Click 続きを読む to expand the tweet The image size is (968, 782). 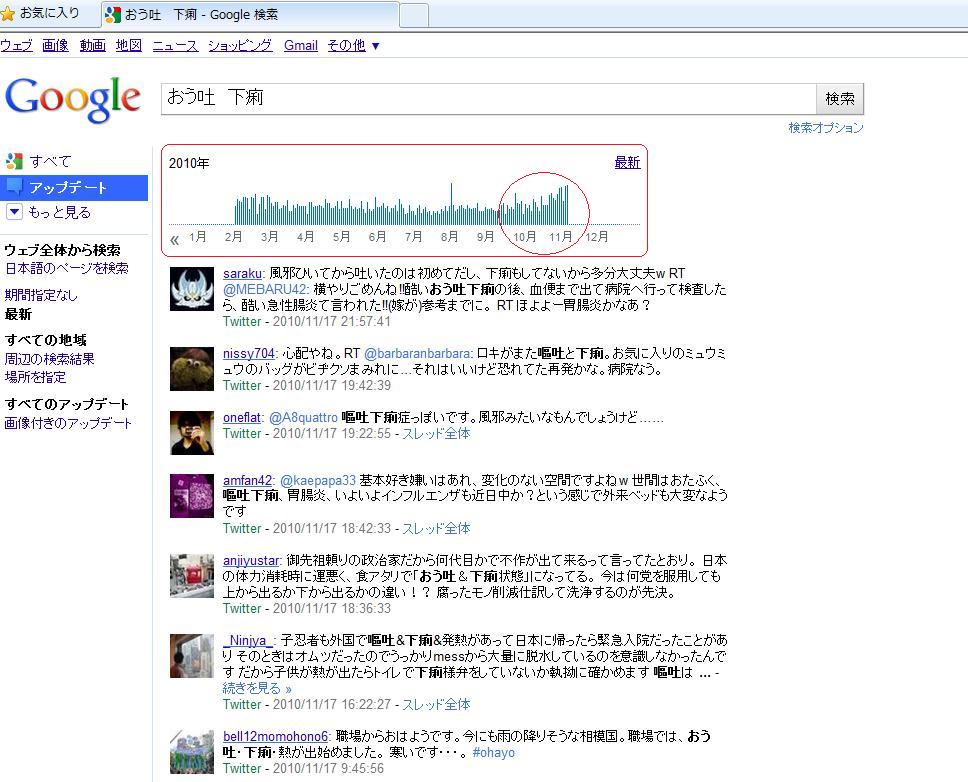(x=257, y=689)
